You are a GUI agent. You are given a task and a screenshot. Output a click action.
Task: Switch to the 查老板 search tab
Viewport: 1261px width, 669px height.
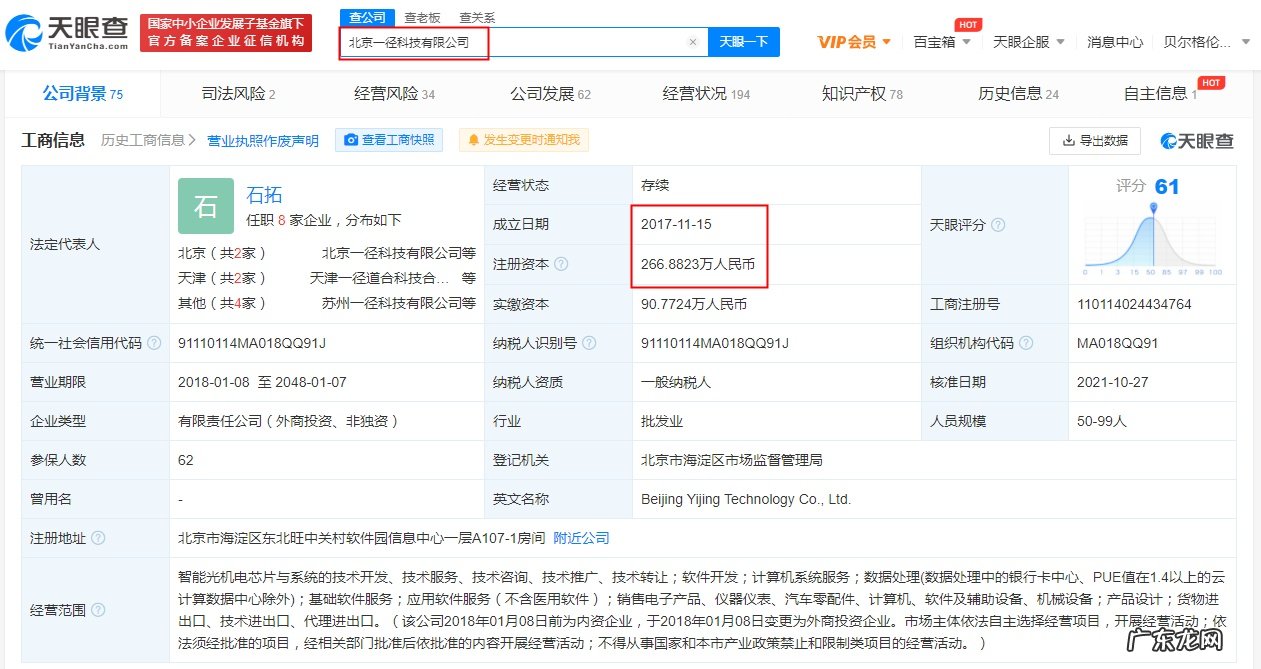click(x=420, y=17)
